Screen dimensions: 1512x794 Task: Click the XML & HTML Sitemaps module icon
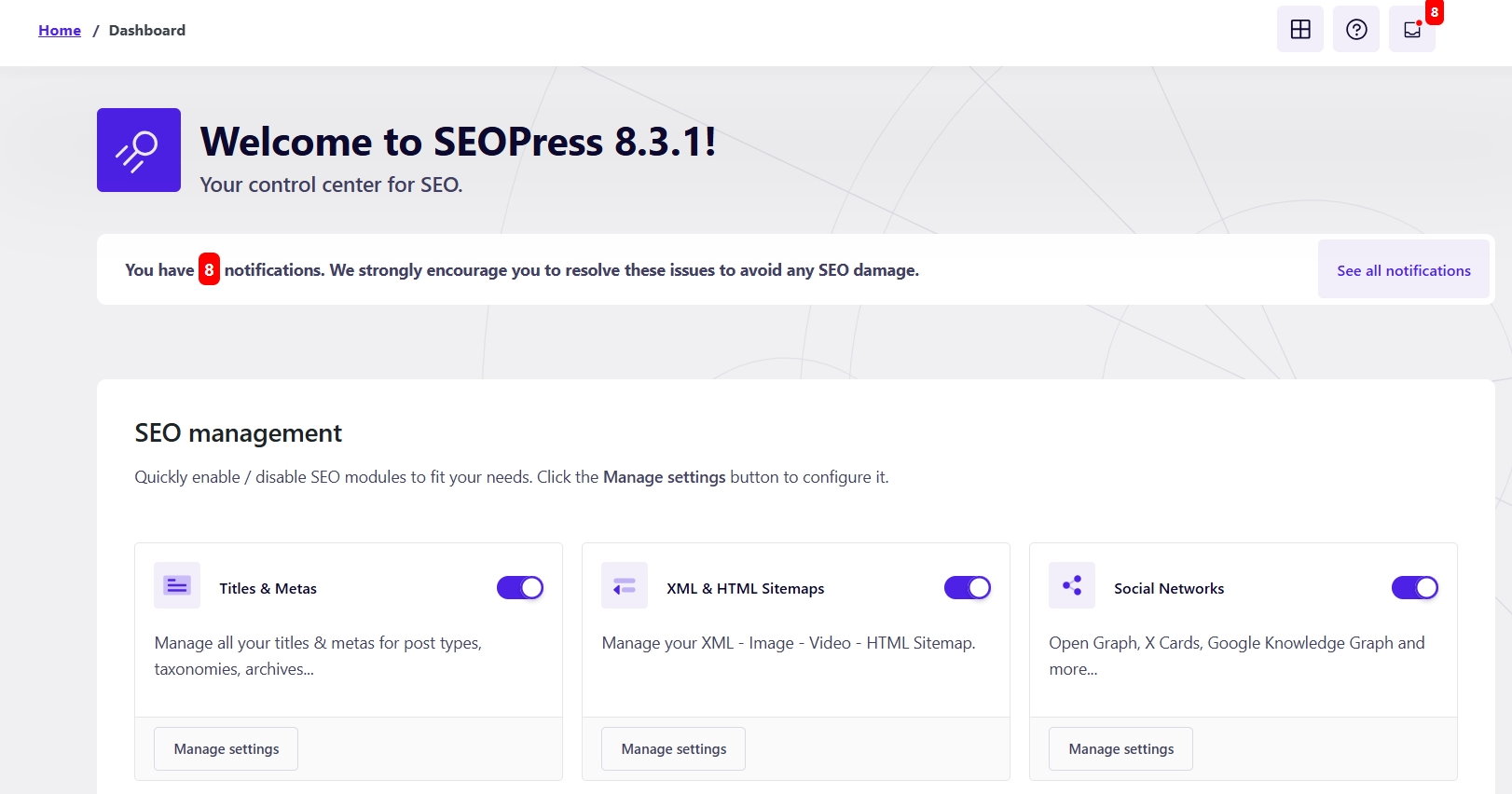625,585
